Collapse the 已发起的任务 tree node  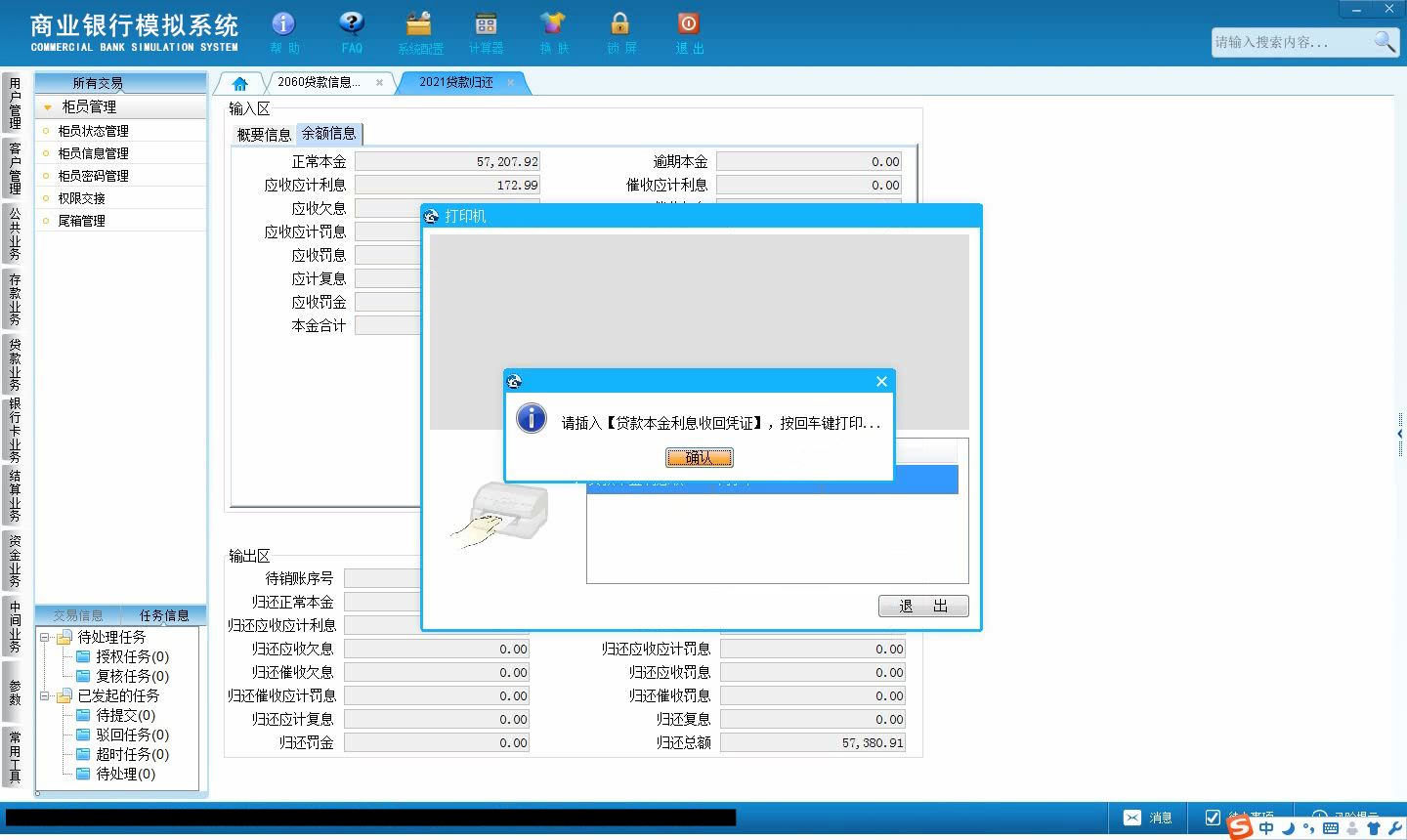point(44,695)
